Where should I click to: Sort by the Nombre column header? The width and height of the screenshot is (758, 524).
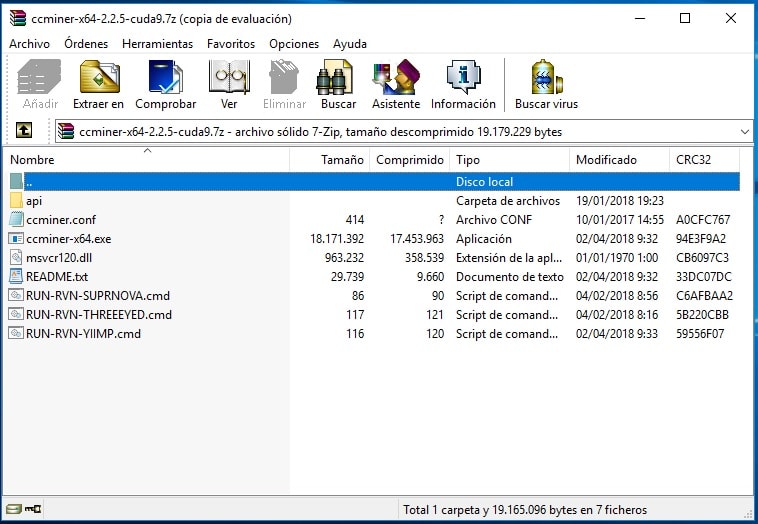(x=147, y=160)
